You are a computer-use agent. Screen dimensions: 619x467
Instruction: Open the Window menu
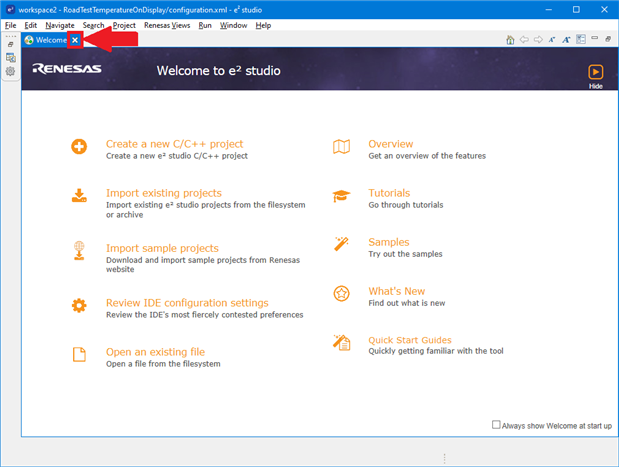[233, 25]
